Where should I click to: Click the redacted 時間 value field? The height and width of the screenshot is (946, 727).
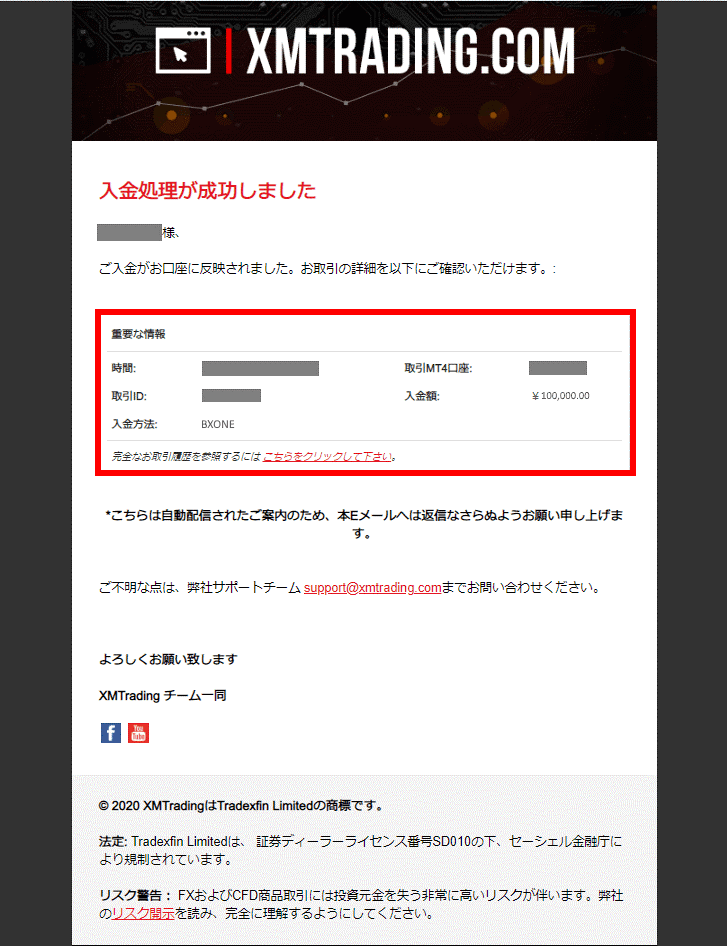(x=260, y=368)
